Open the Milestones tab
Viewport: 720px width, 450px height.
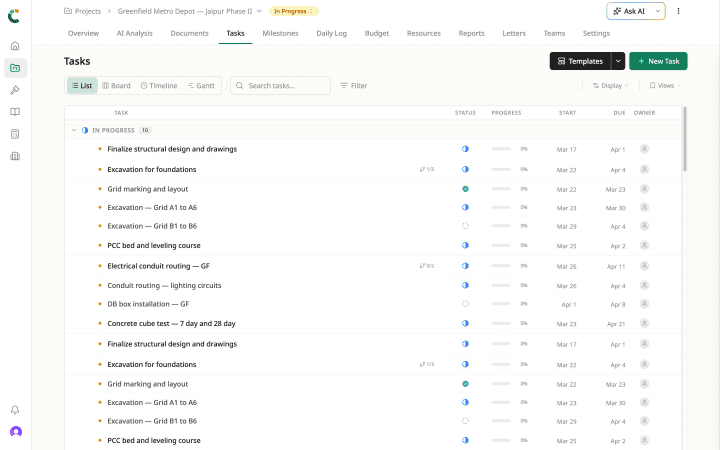click(280, 33)
